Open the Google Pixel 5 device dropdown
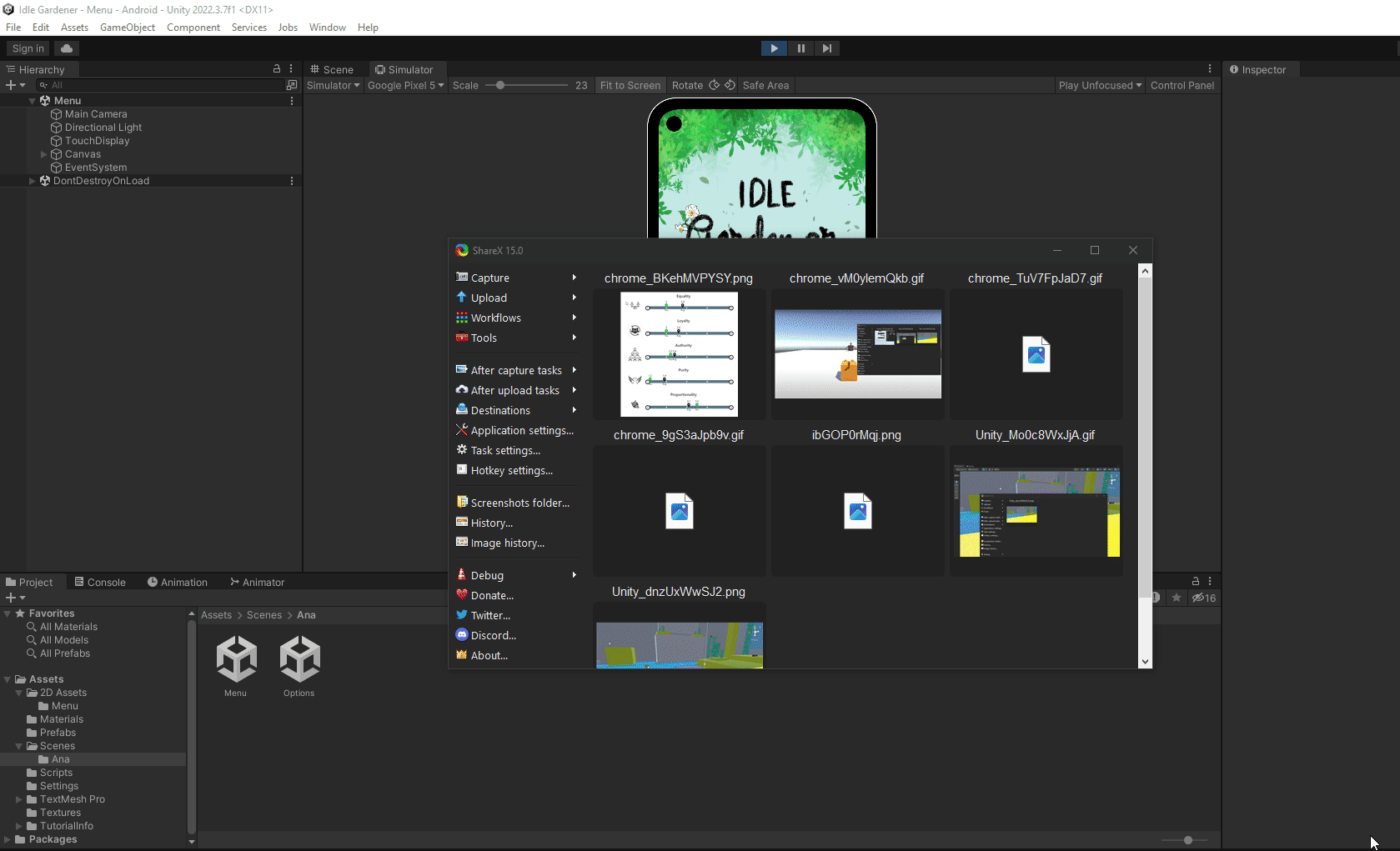This screenshot has height=851, width=1400. click(x=405, y=85)
